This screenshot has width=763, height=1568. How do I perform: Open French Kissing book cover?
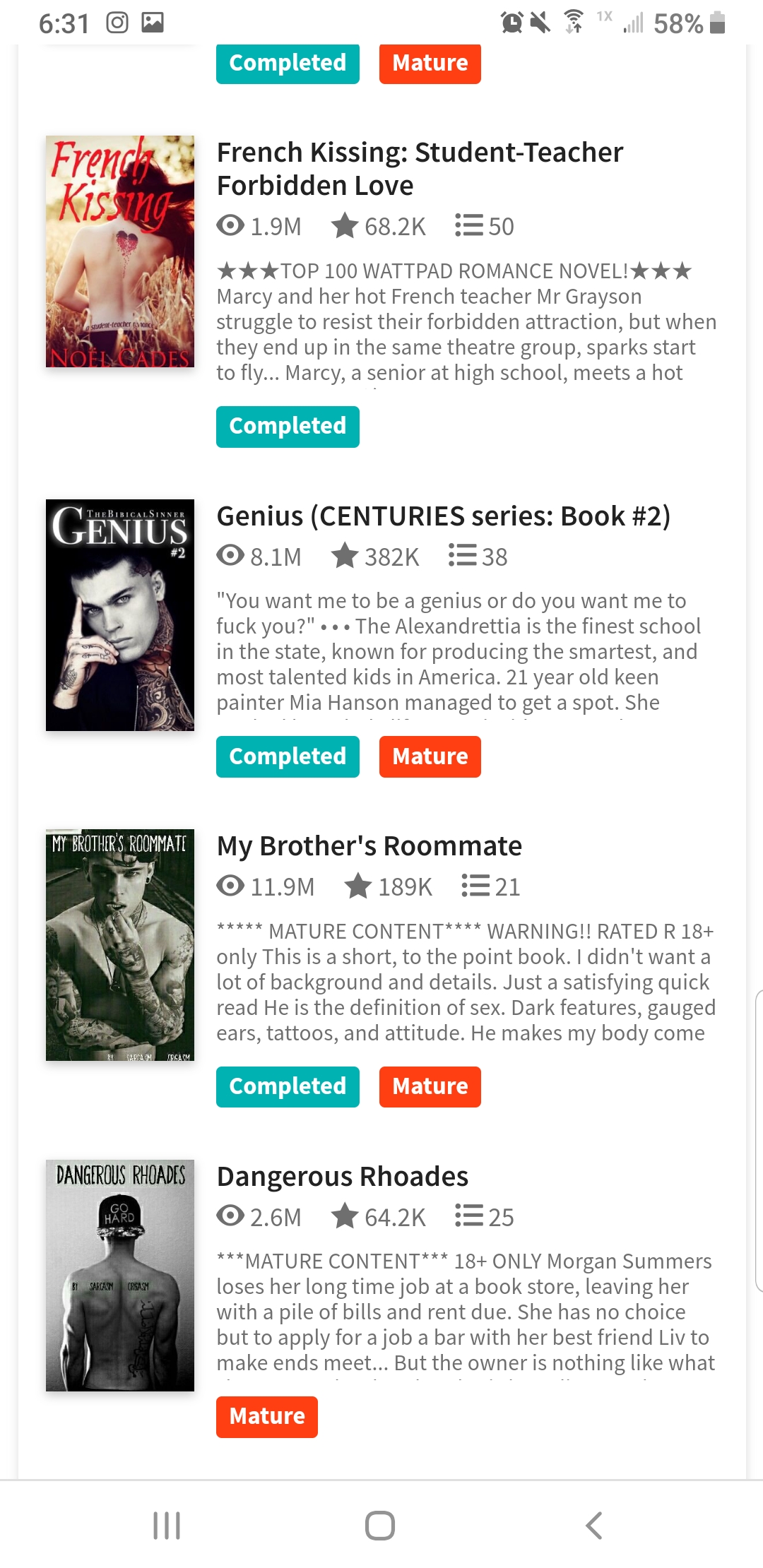(120, 251)
